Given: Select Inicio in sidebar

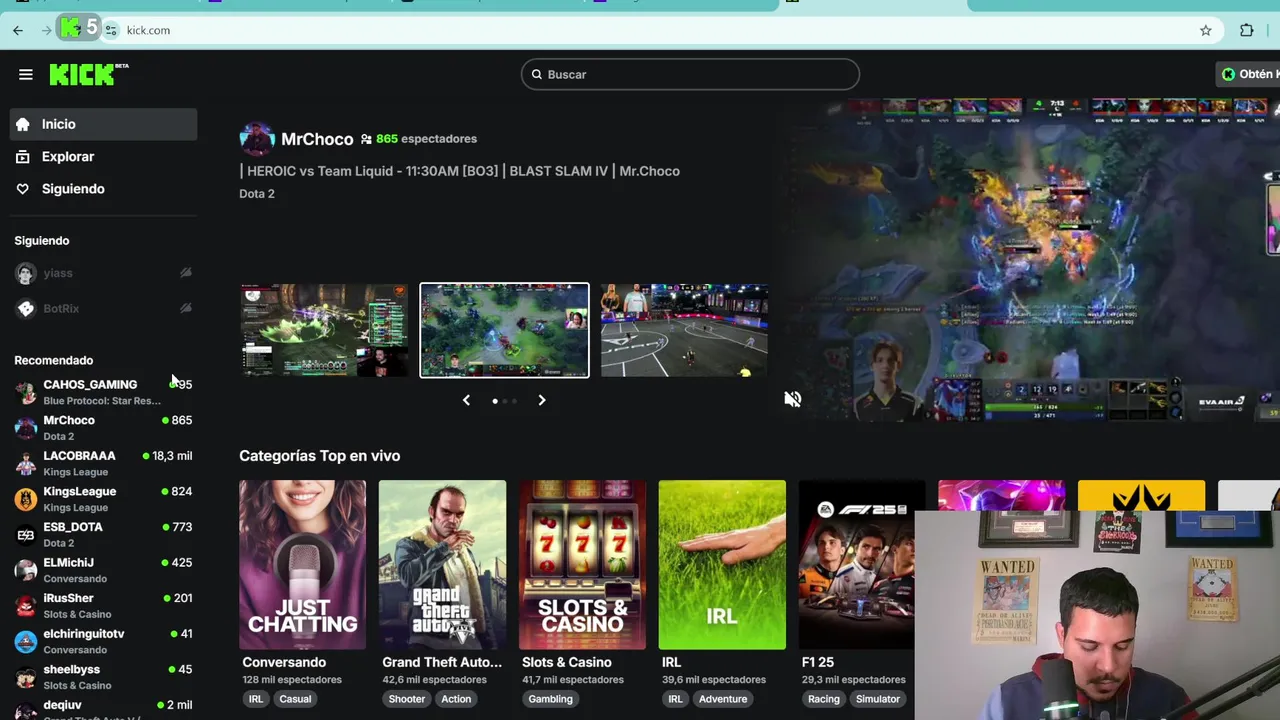Looking at the screenshot, I should point(103,124).
